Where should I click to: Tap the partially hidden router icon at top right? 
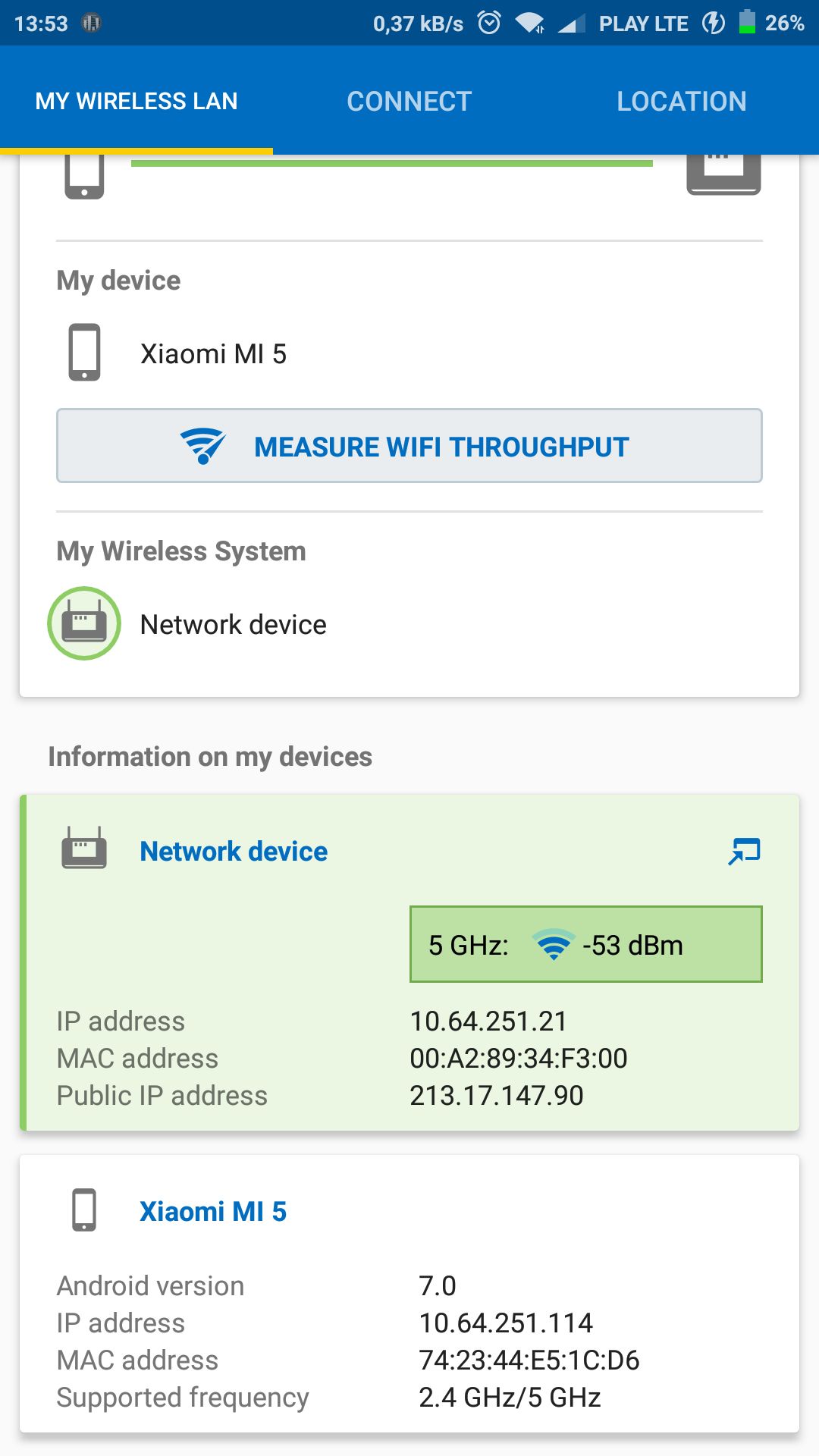point(724,175)
